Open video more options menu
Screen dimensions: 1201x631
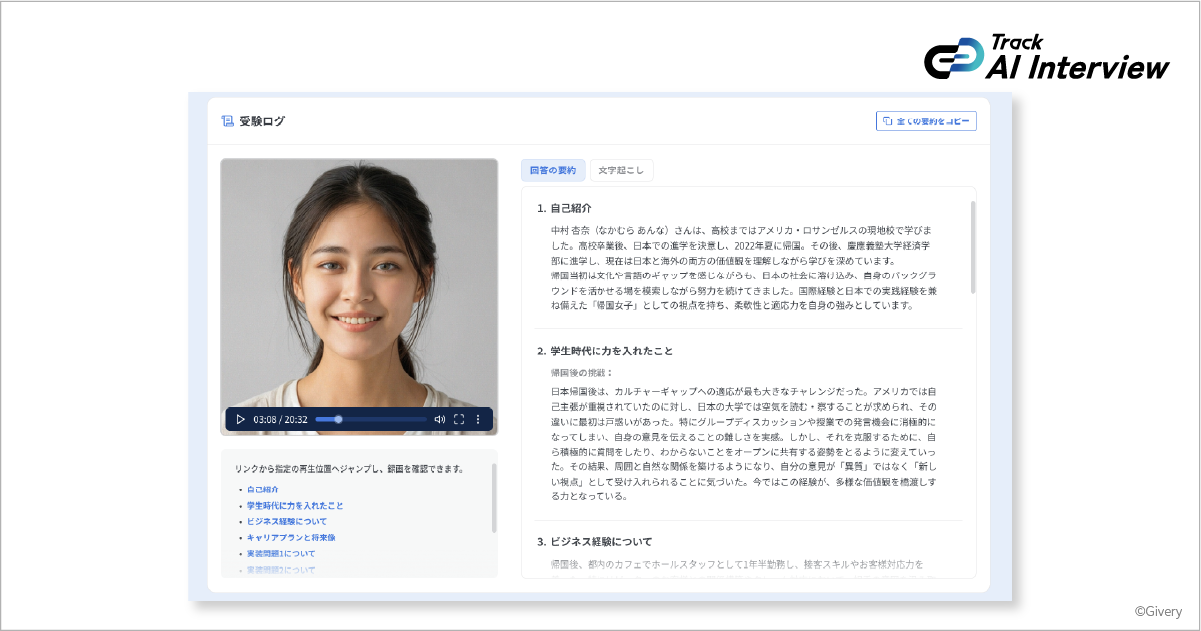[x=478, y=419]
